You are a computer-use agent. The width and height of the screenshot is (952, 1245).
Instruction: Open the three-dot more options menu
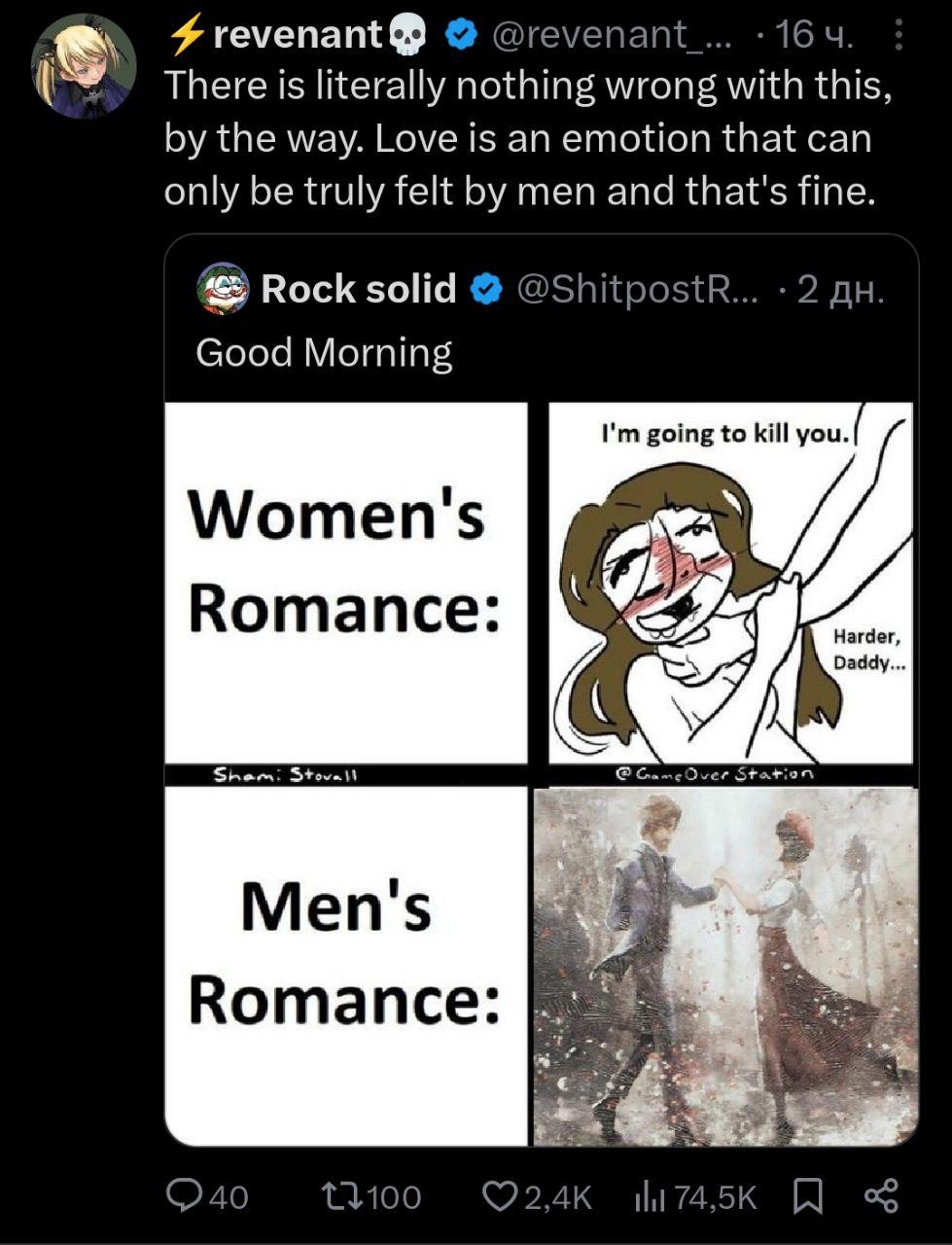[x=898, y=35]
